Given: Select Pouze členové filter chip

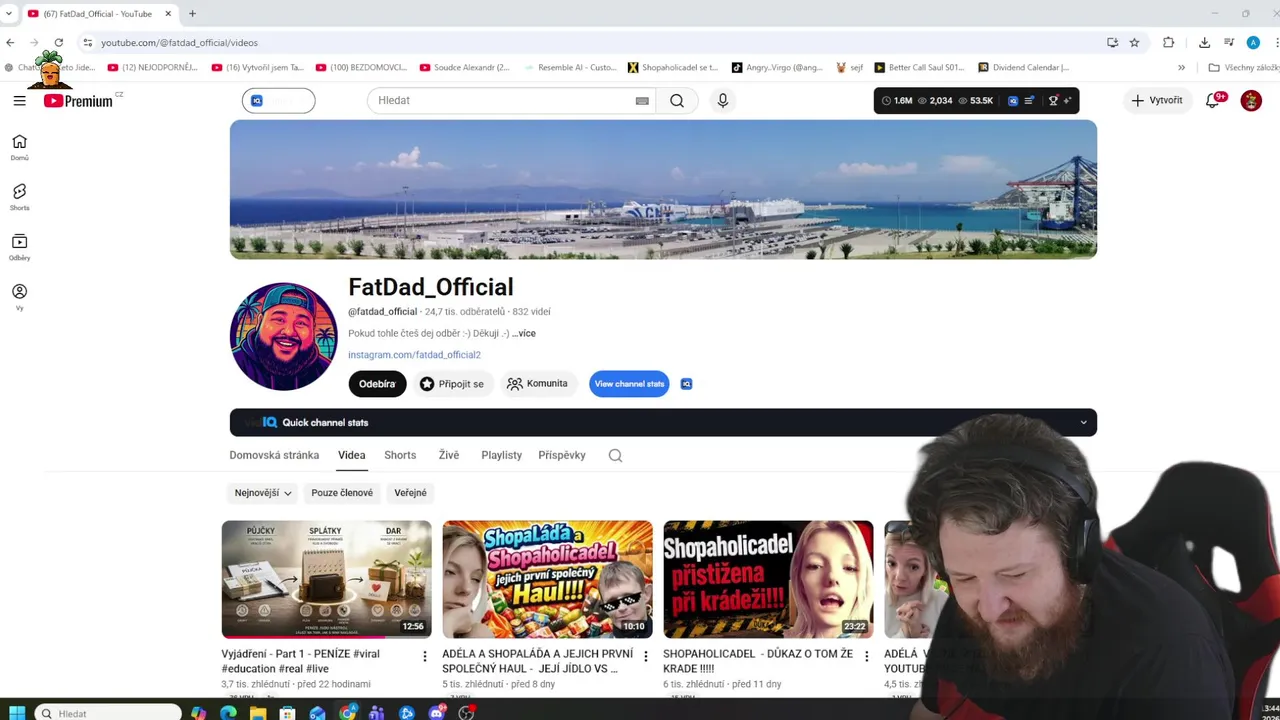Looking at the screenshot, I should pyautogui.click(x=342, y=493).
